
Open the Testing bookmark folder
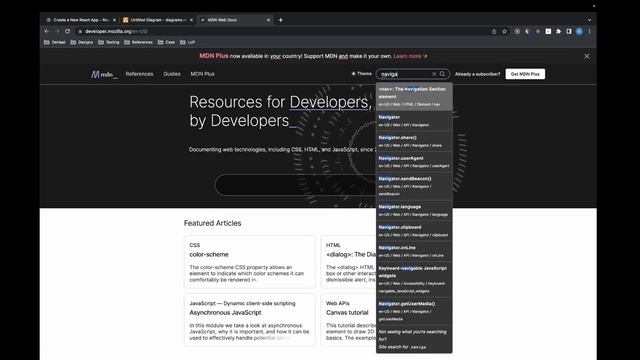coord(109,42)
